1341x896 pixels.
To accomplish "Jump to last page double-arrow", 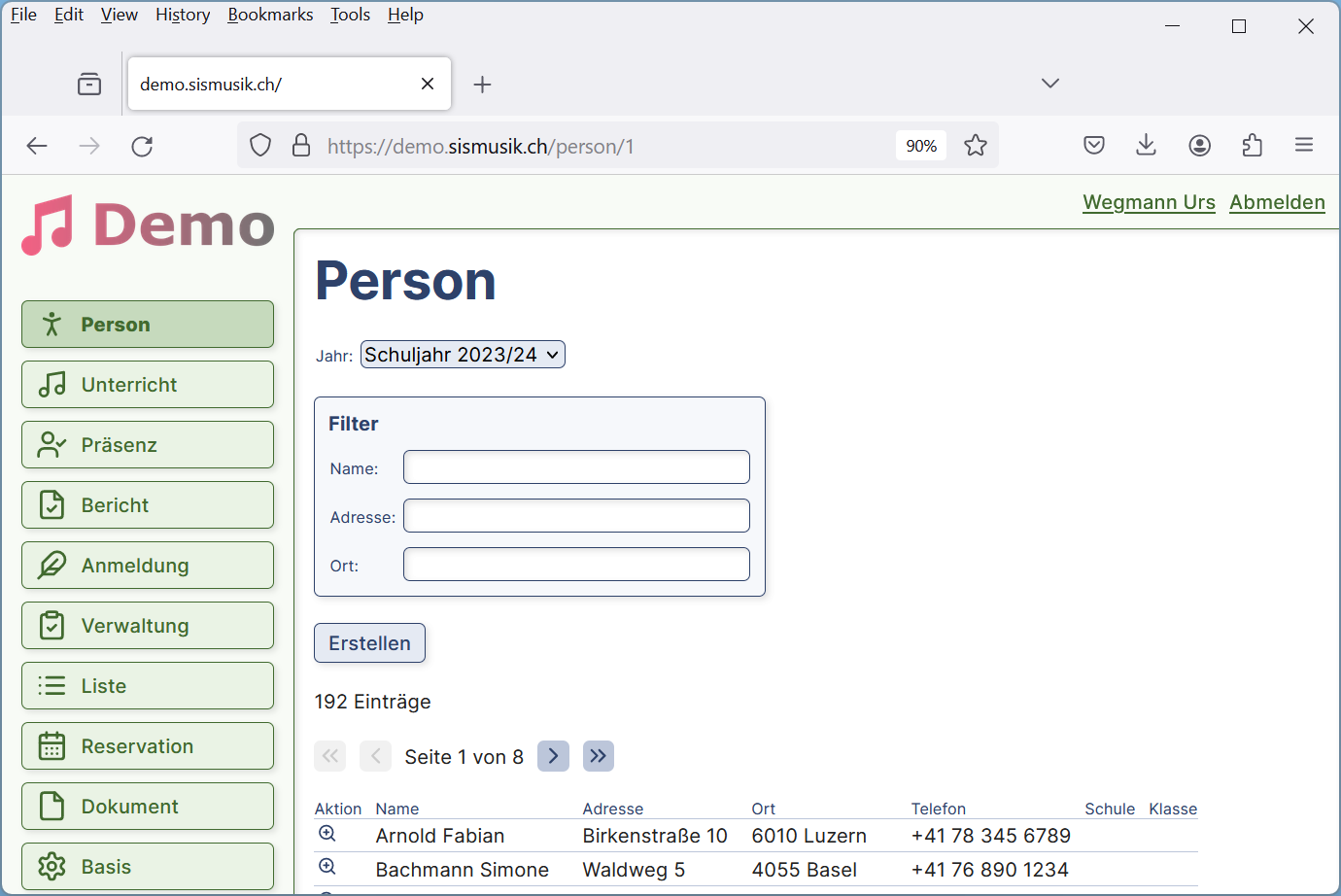I will click(x=598, y=756).
